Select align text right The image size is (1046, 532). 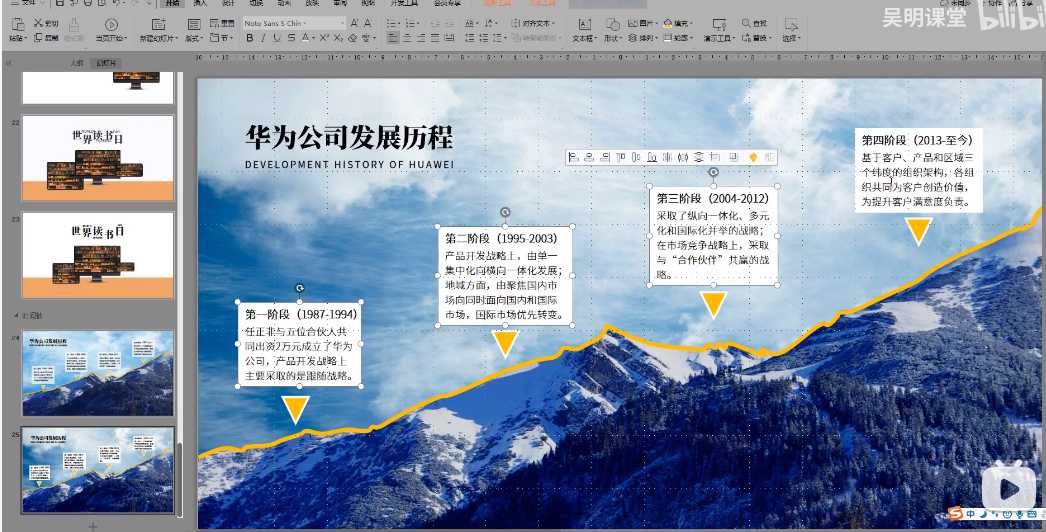pos(421,38)
